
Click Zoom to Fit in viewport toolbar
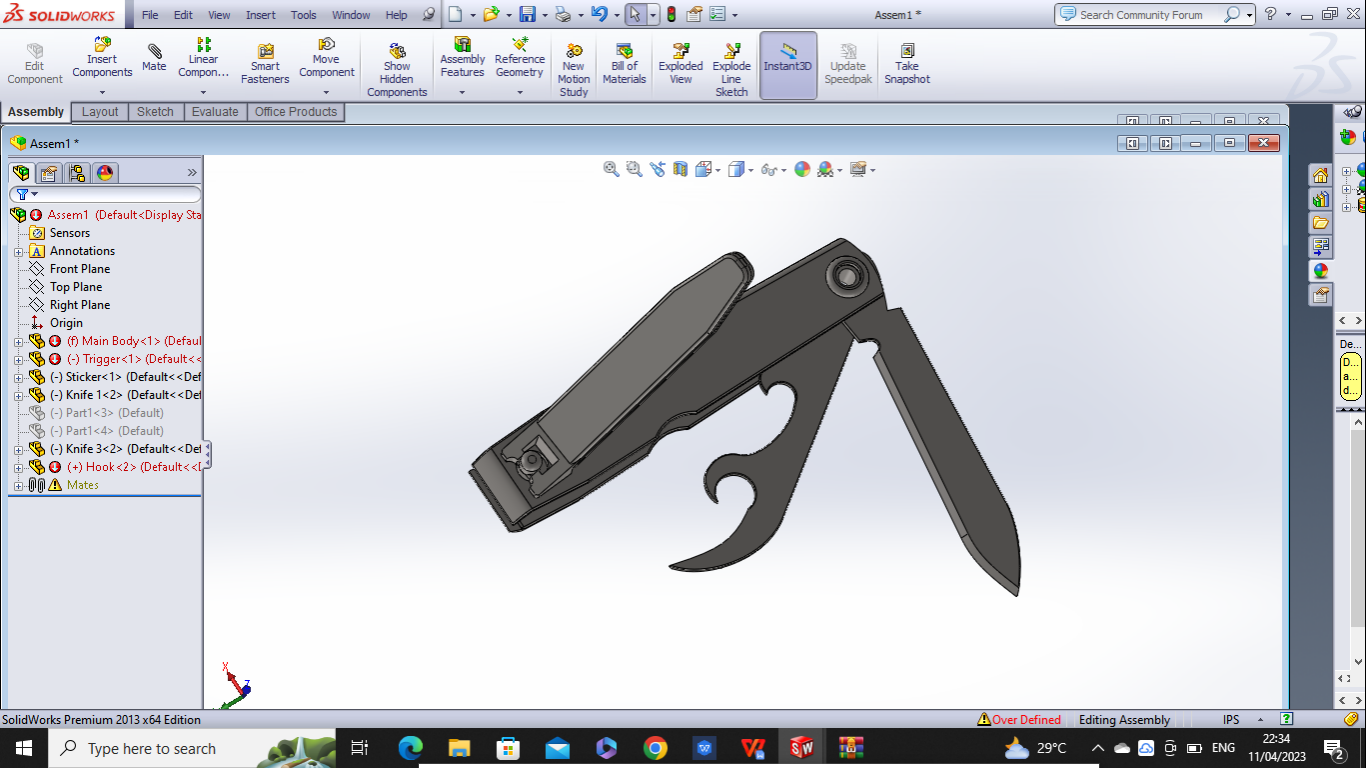(611, 169)
